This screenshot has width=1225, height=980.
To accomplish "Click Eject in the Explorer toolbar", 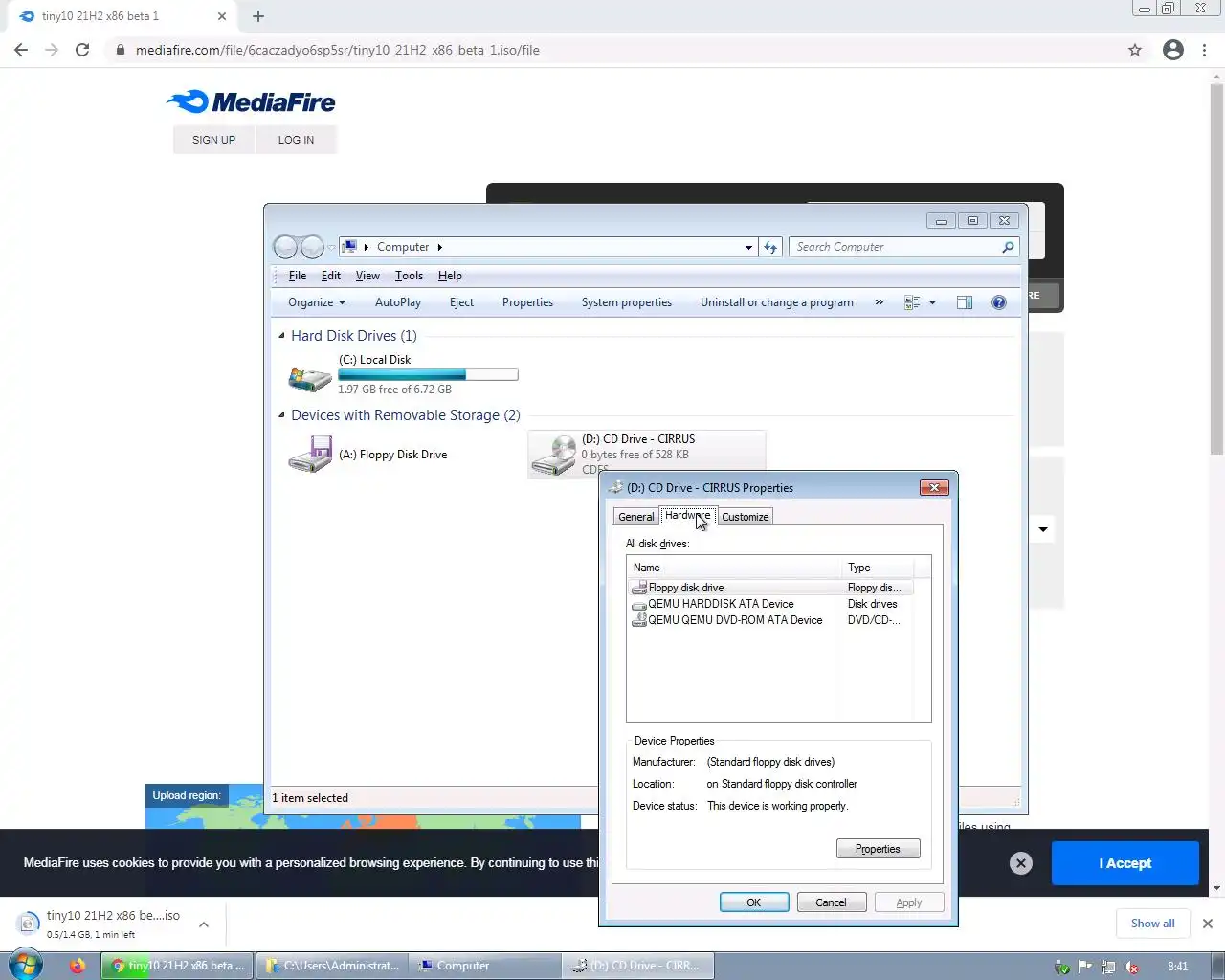I will [461, 302].
